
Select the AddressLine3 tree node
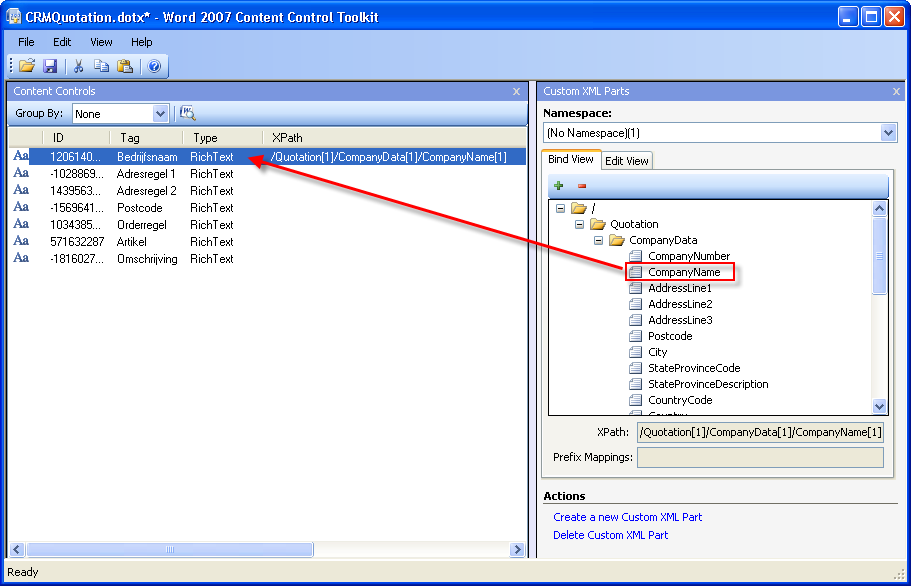click(x=680, y=320)
